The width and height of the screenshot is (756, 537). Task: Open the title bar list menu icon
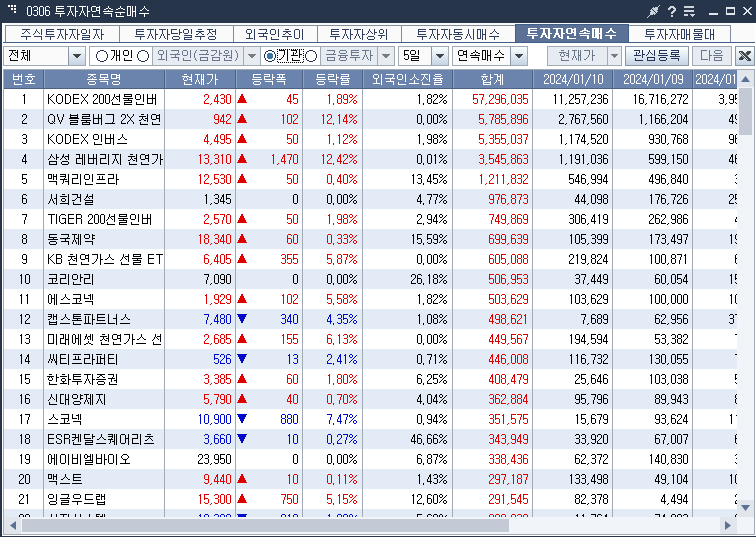point(689,11)
